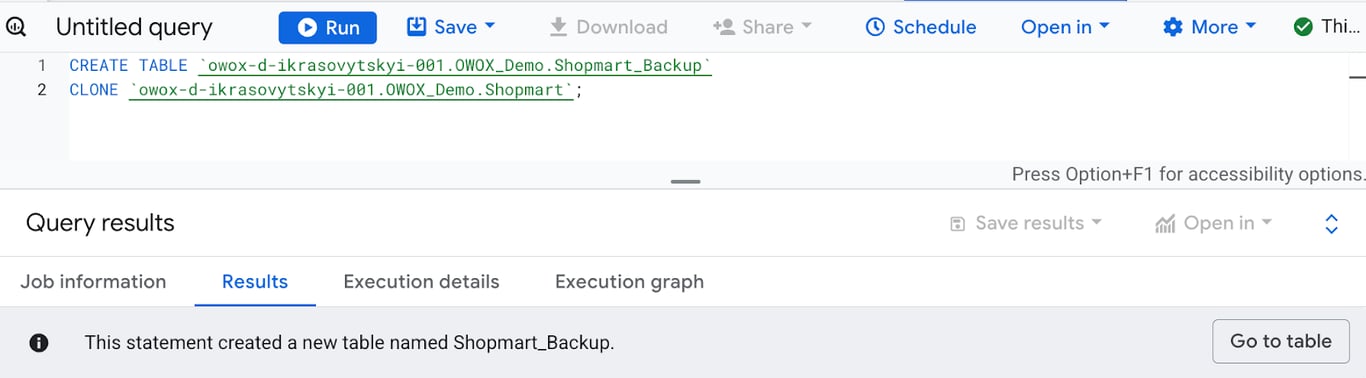
Task: Select the Results tab
Action: (255, 281)
